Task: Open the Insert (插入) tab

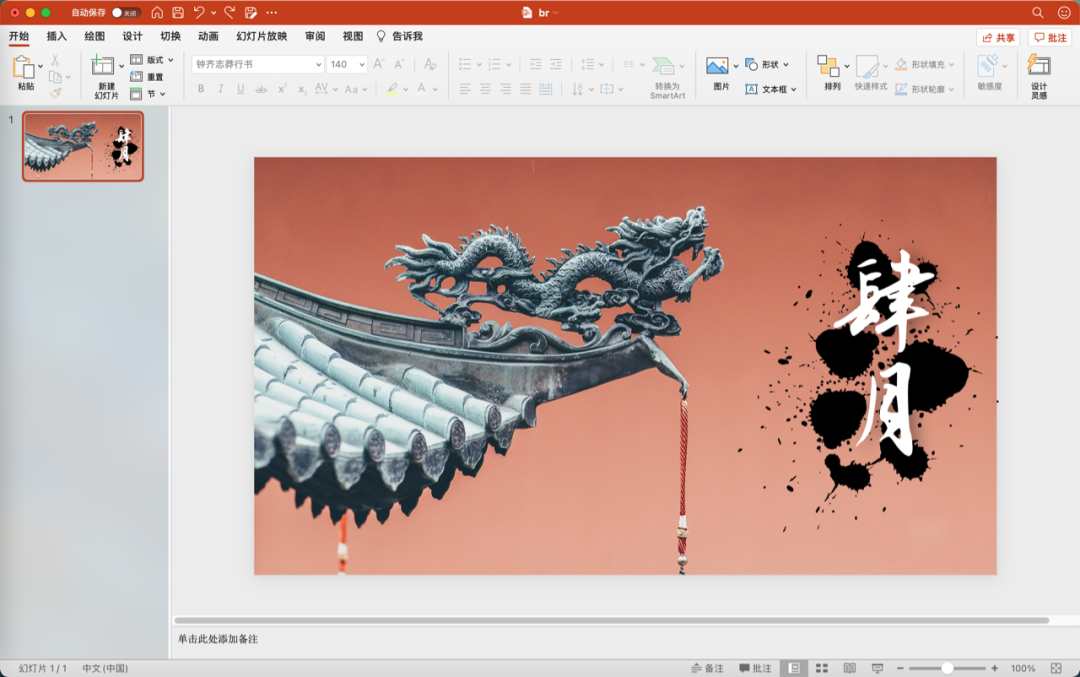Action: pos(57,37)
